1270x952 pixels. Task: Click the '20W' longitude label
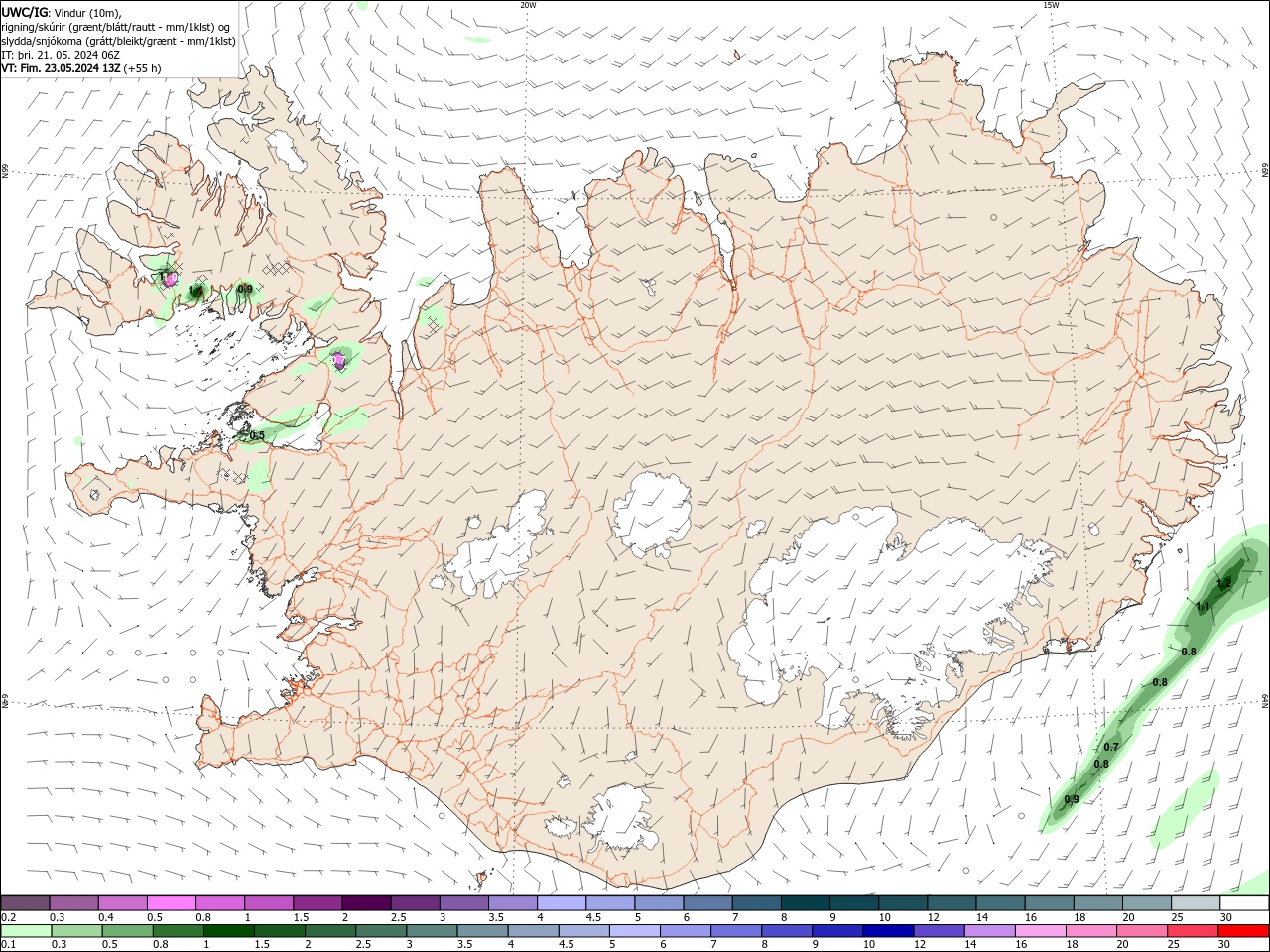(x=528, y=5)
